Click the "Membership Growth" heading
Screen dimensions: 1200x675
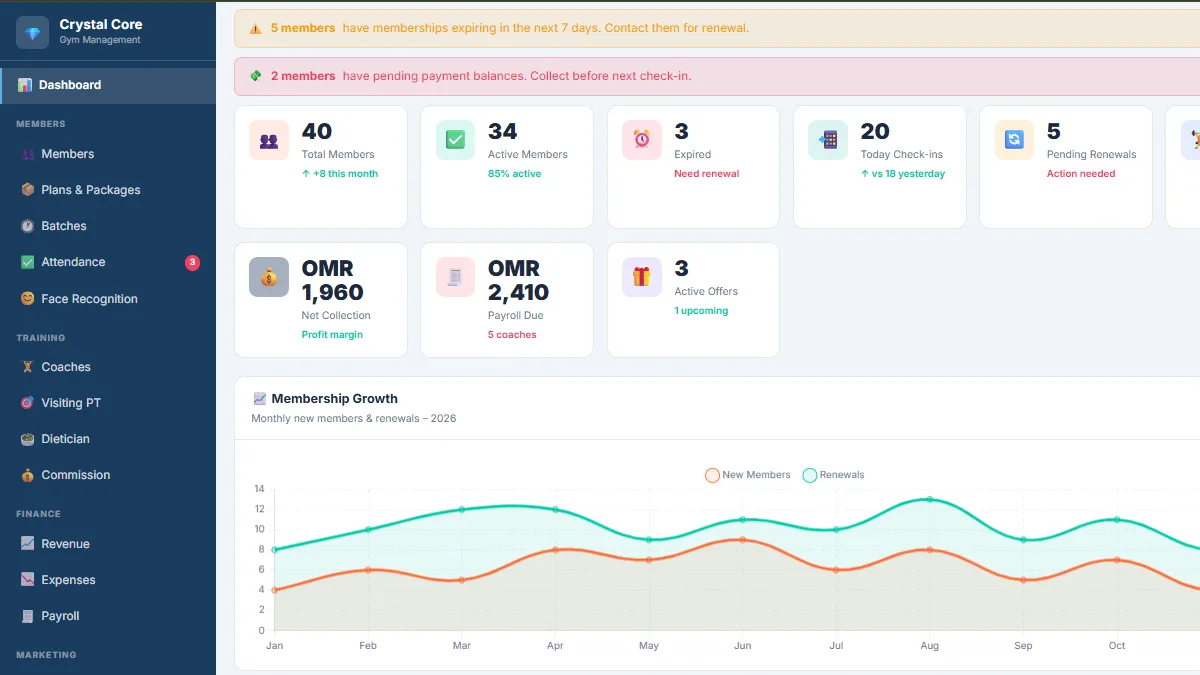pos(334,399)
